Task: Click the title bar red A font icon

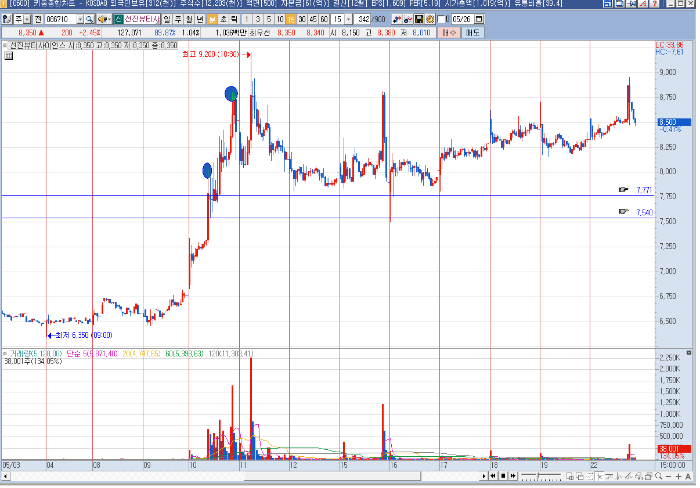Action: [643, 4]
